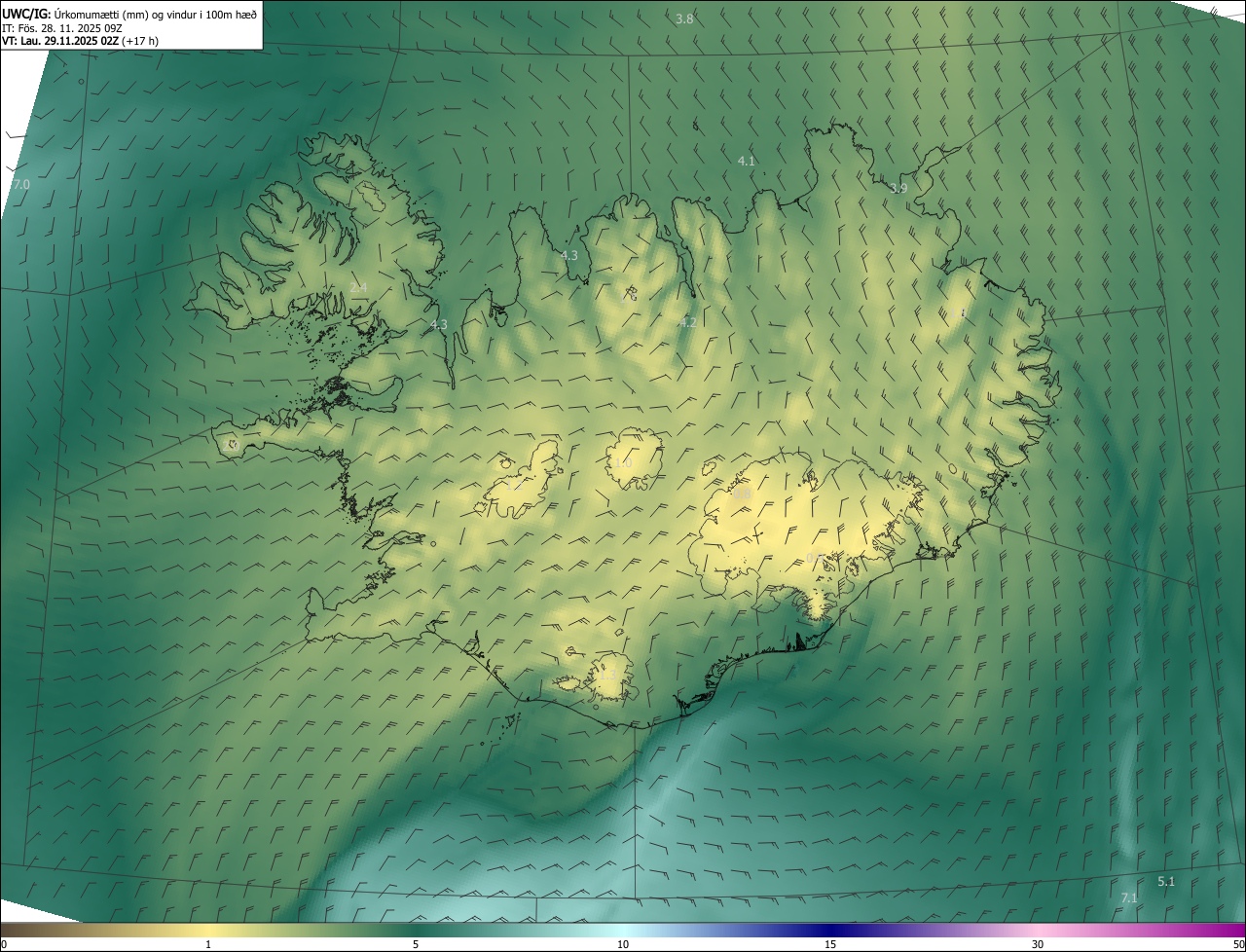Click the '2.0' value label on the western peninsula
Screen dimensions: 1246x952
231,445
